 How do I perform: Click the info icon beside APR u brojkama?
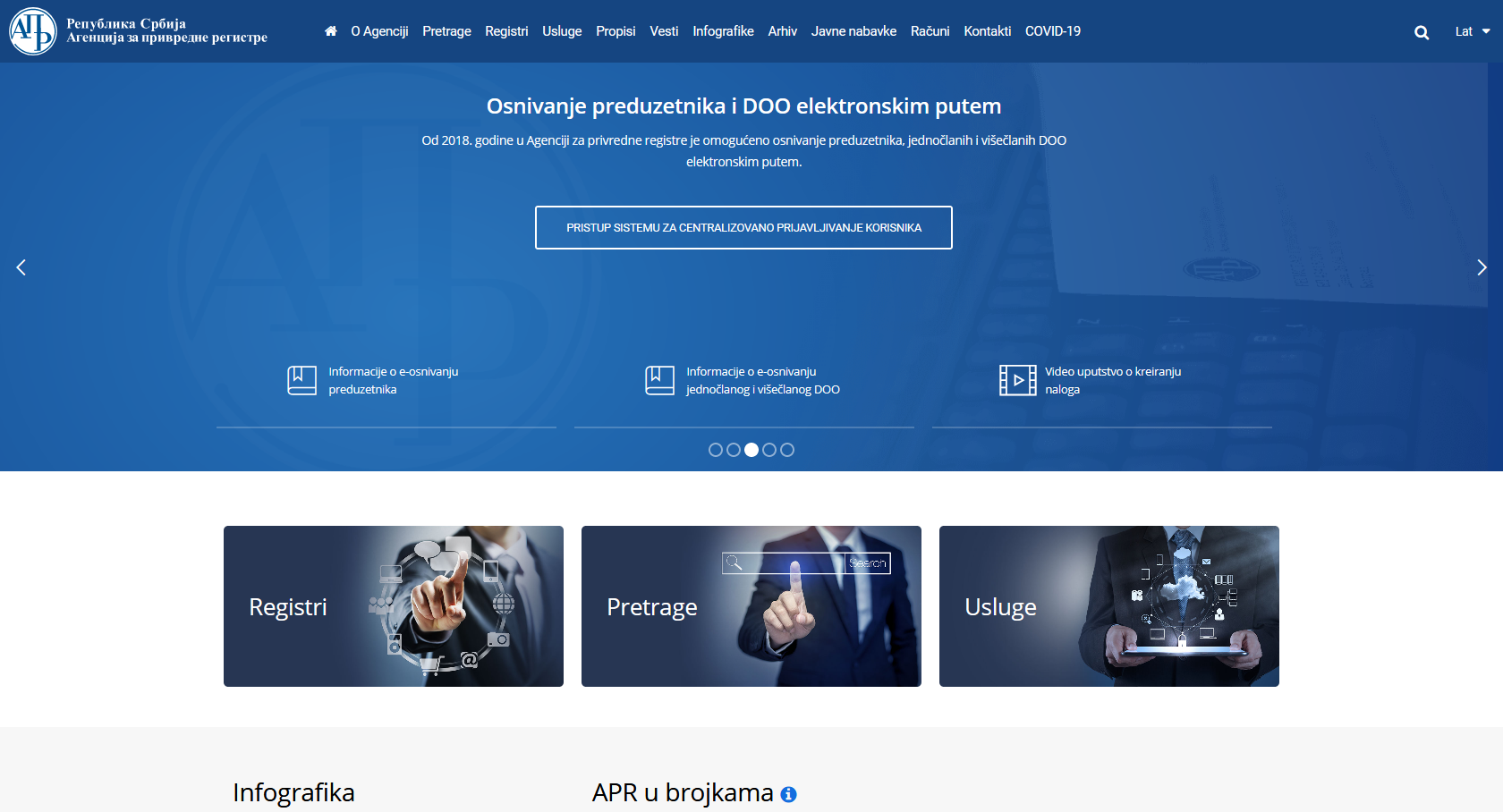788,794
